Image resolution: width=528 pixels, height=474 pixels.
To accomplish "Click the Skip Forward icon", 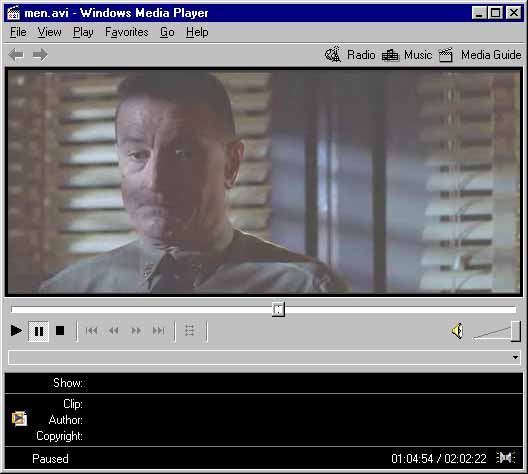I will click(x=159, y=331).
